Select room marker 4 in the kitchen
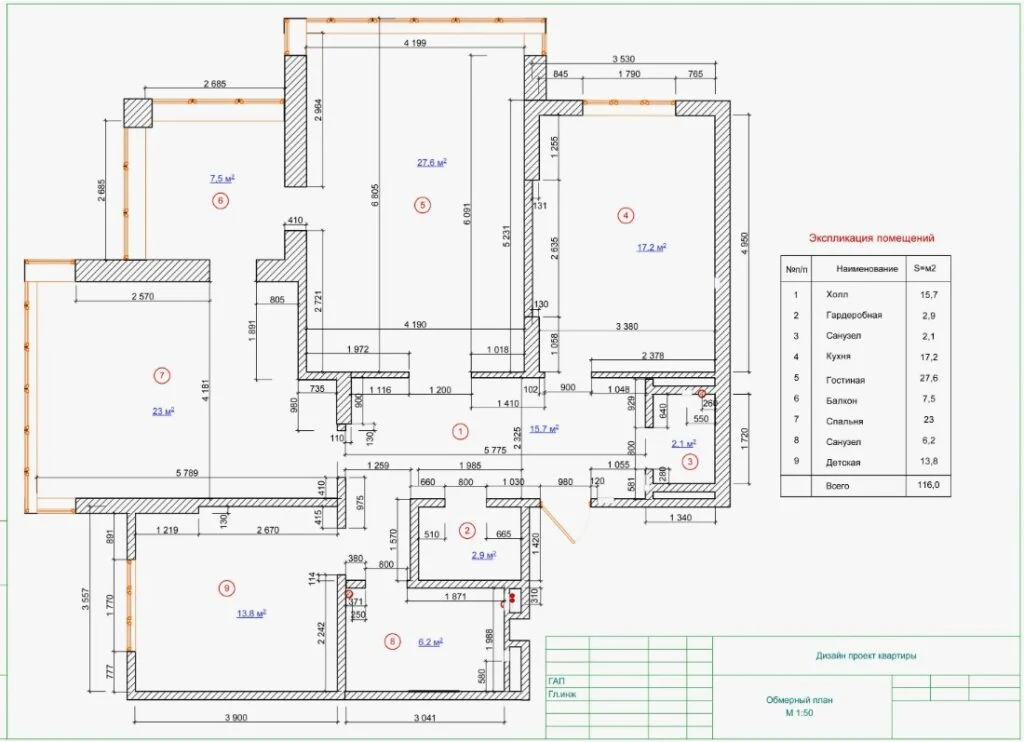This screenshot has width=1024, height=742. 625,215
